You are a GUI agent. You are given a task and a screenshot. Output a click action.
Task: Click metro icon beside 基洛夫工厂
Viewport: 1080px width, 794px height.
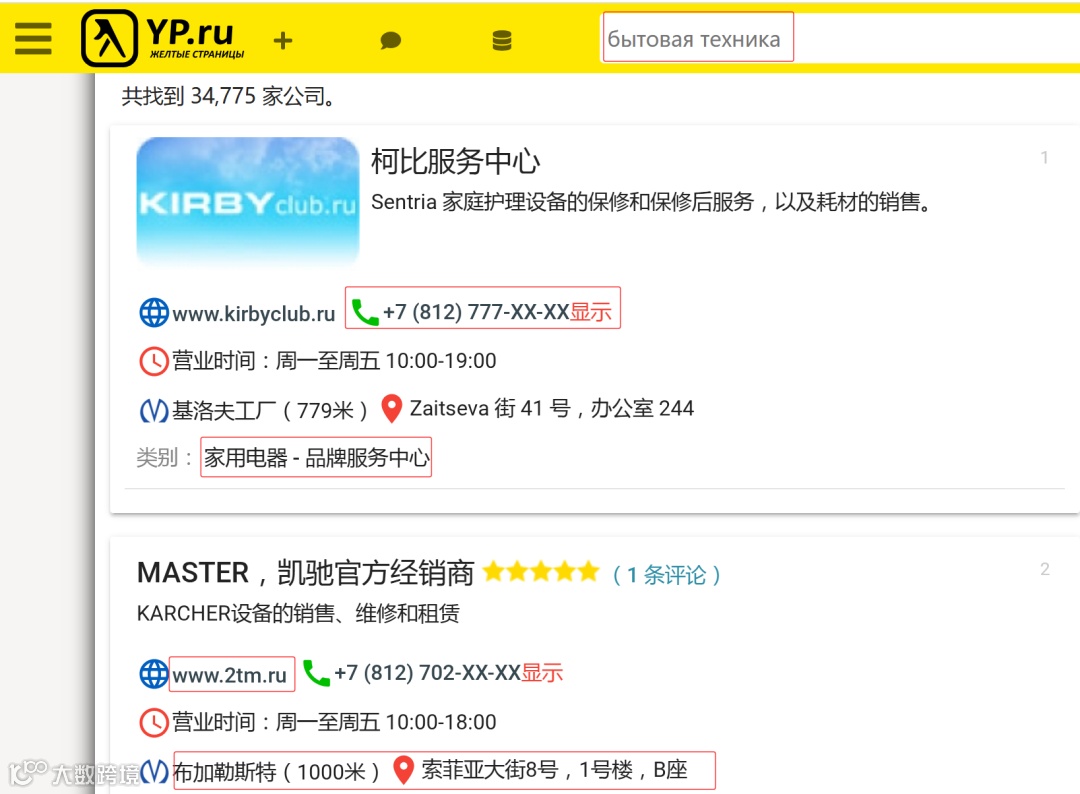click(154, 410)
